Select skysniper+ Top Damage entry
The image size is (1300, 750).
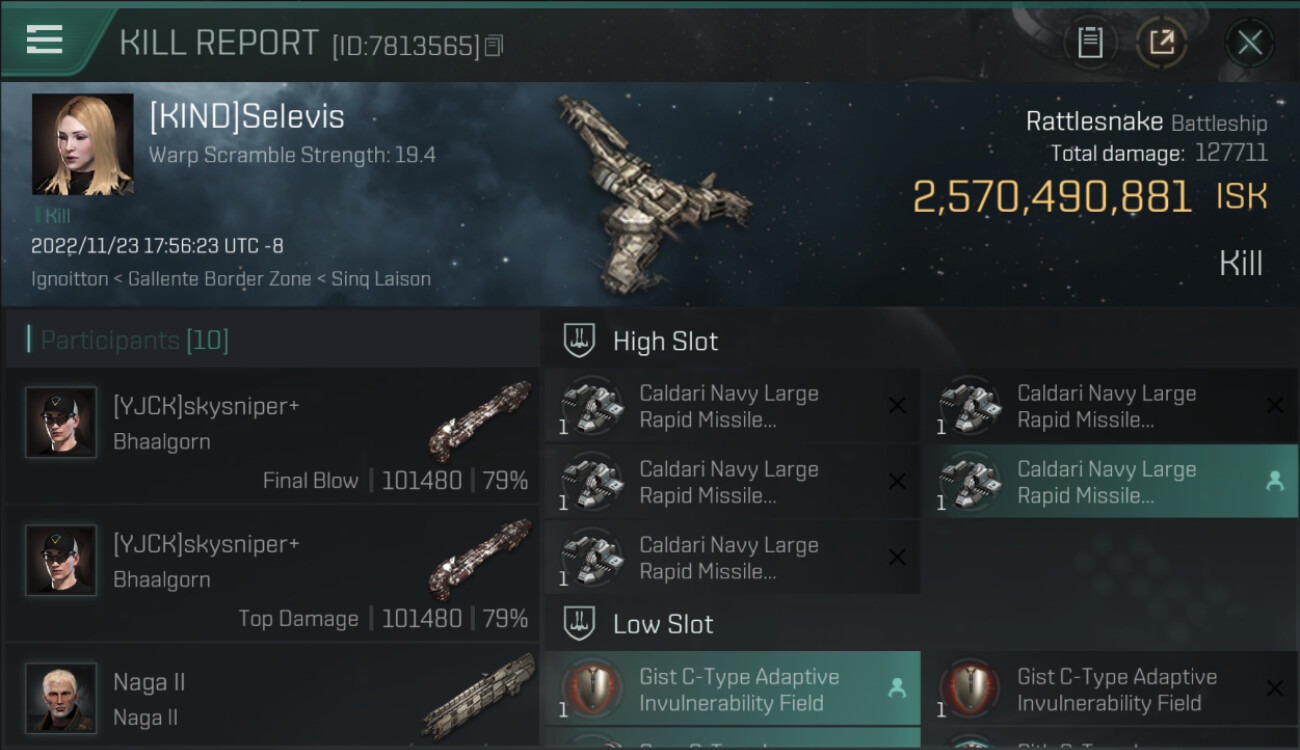272,573
